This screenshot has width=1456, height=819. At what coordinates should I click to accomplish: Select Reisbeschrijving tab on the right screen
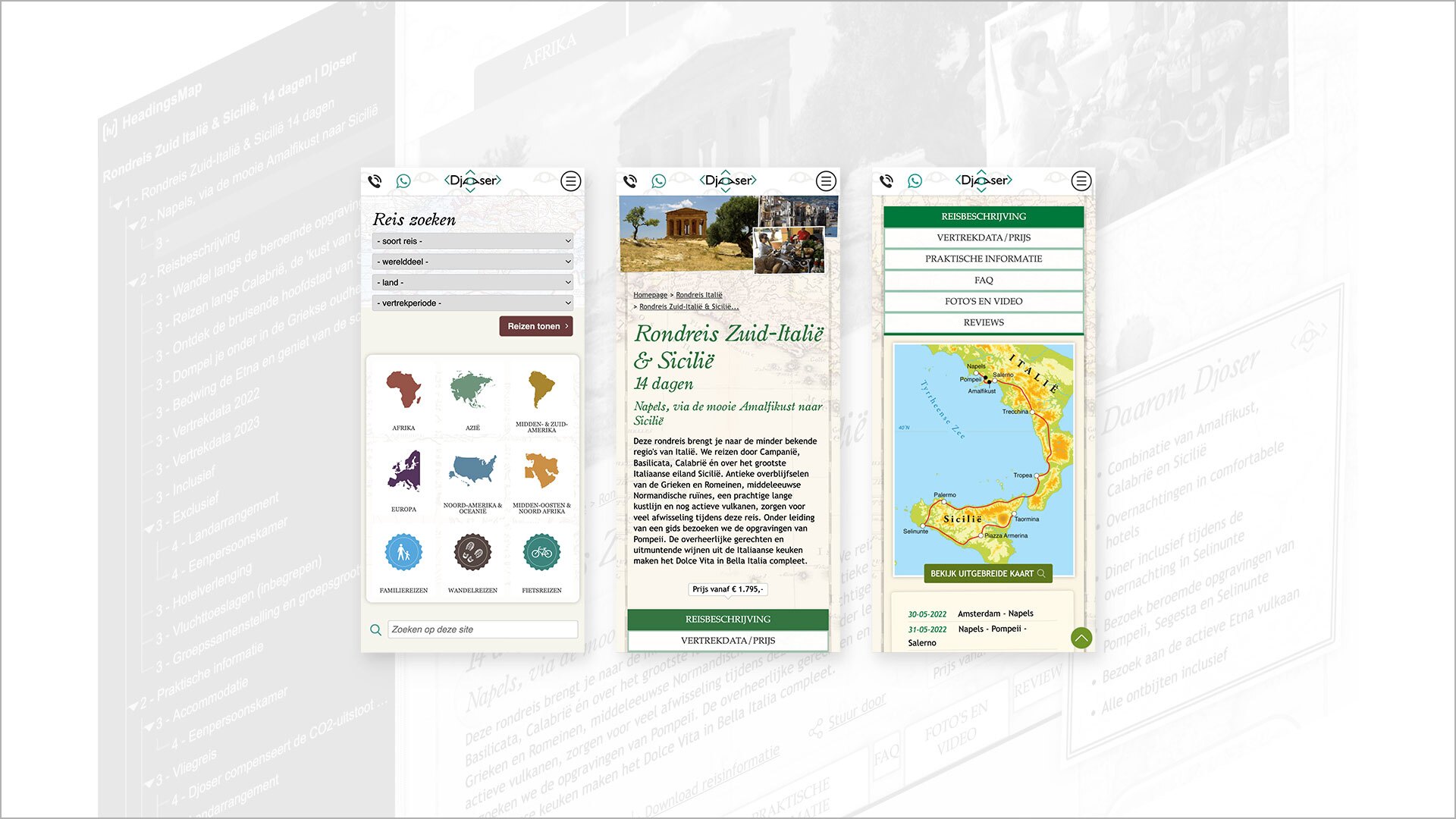point(984,216)
